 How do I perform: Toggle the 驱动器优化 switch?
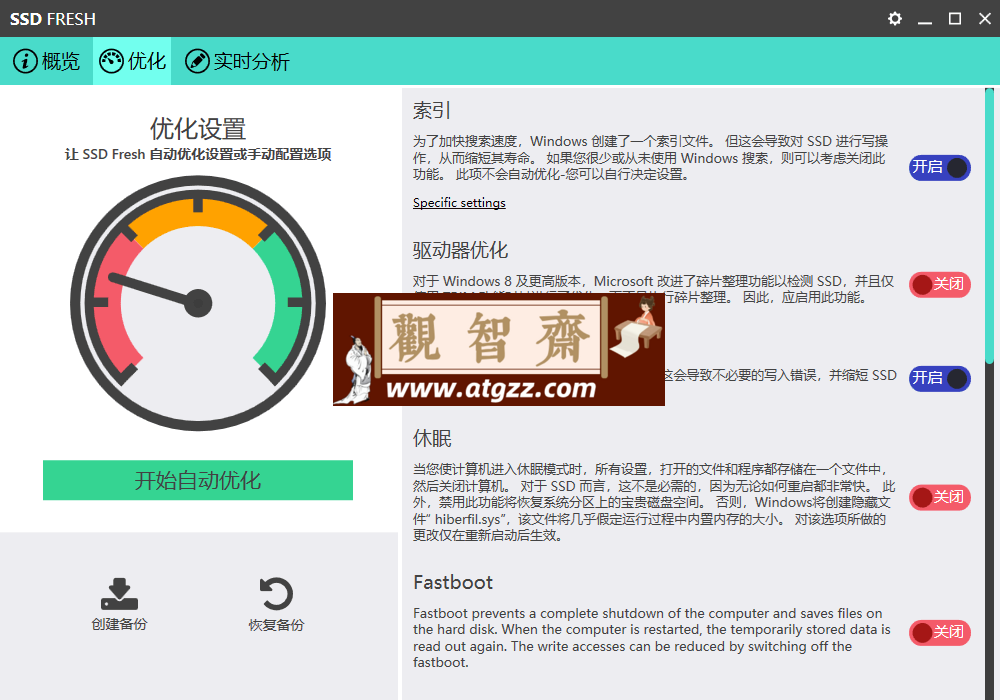pos(939,284)
